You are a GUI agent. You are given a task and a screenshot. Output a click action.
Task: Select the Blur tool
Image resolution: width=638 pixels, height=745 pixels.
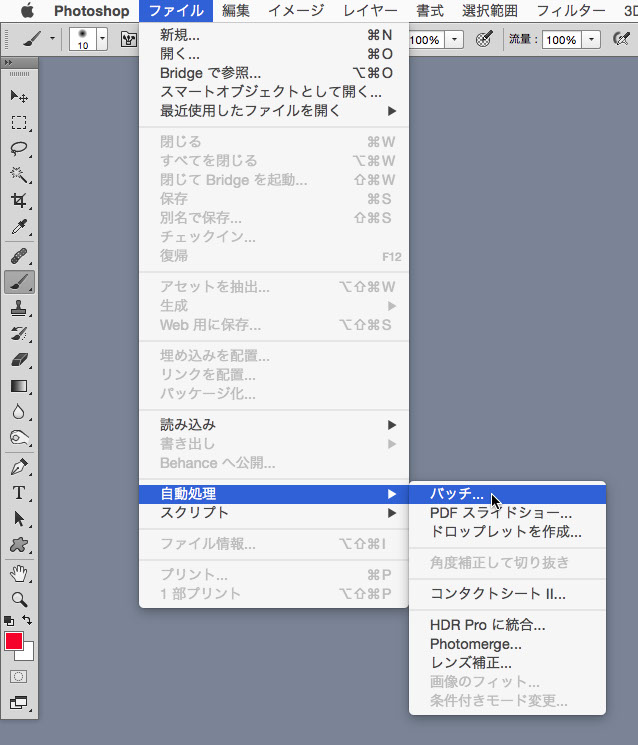19,411
